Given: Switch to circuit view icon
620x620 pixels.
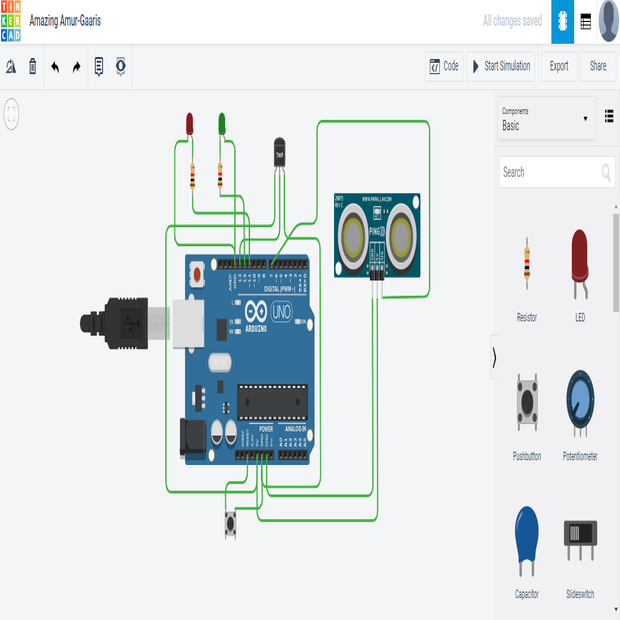Looking at the screenshot, I should (563, 21).
